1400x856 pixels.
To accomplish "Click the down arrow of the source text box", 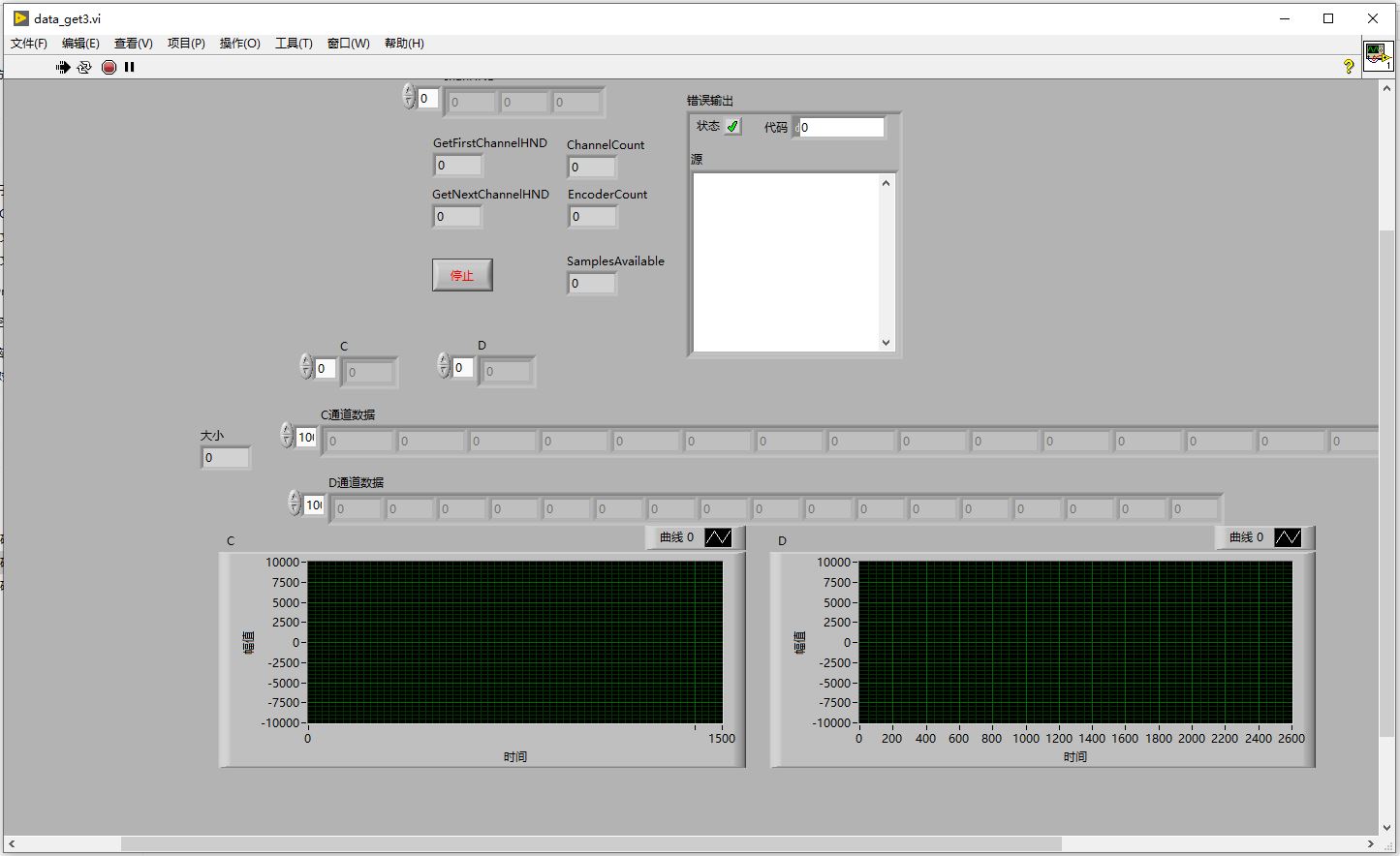I will coord(886,343).
